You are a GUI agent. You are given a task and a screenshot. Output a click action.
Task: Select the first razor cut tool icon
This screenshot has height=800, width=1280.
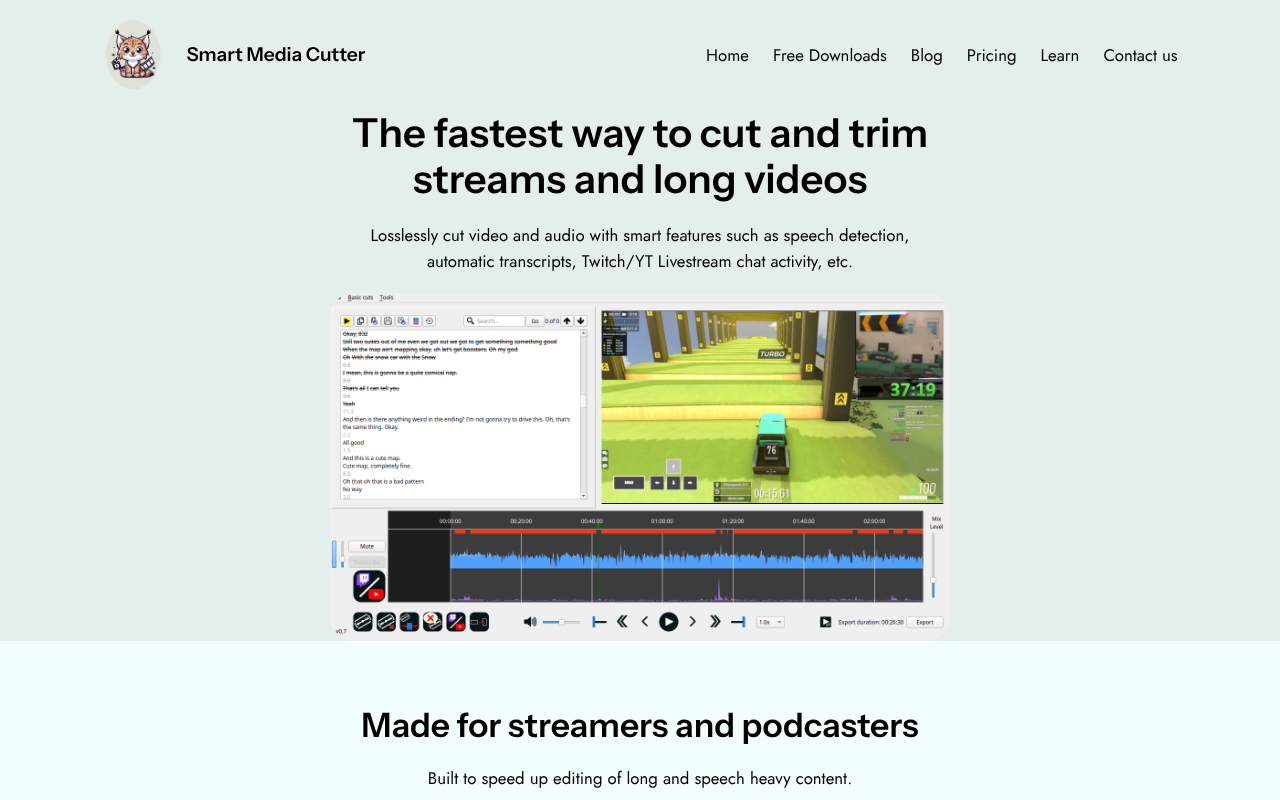[x=363, y=622]
